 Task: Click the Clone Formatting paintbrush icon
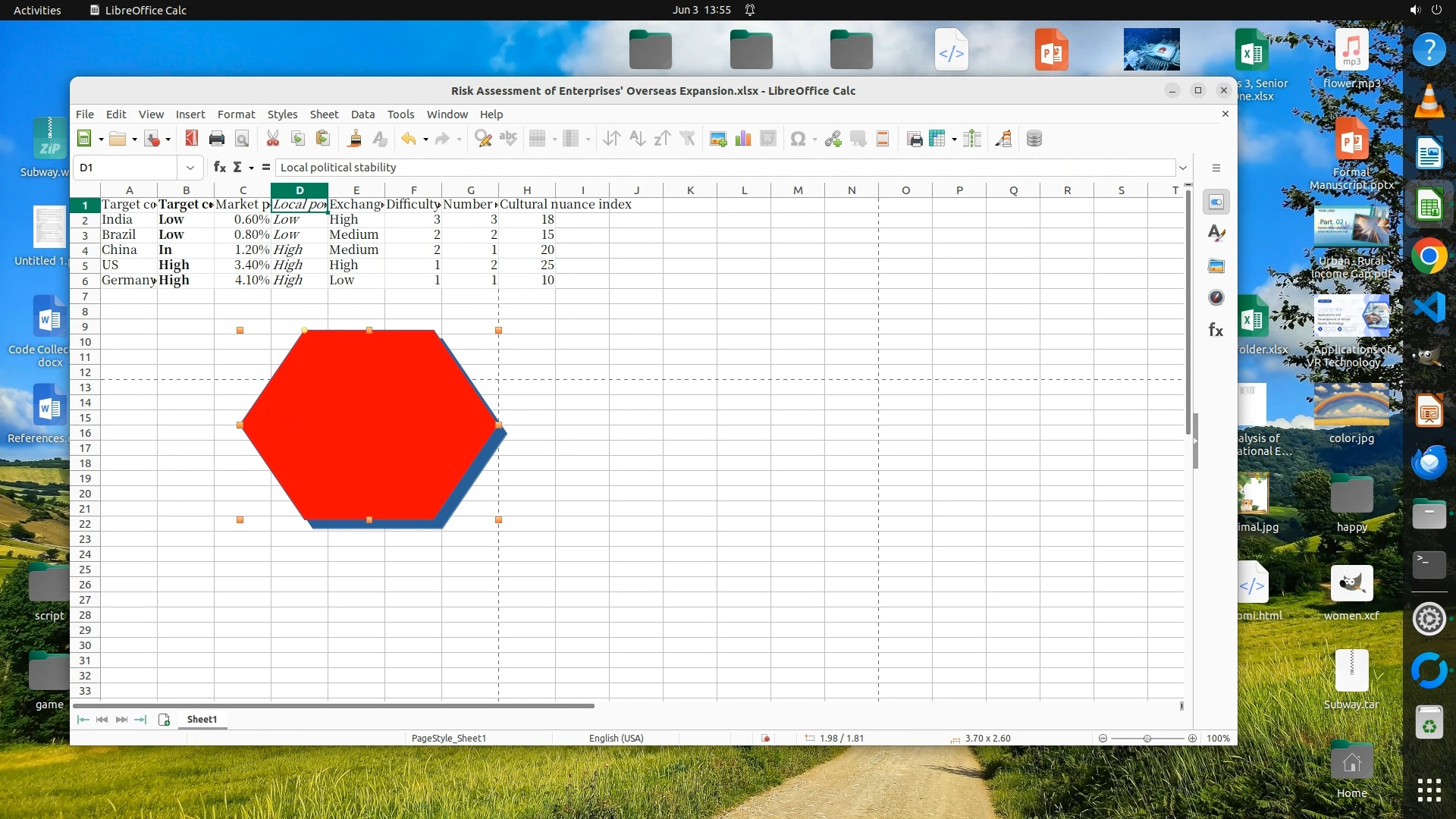click(354, 139)
